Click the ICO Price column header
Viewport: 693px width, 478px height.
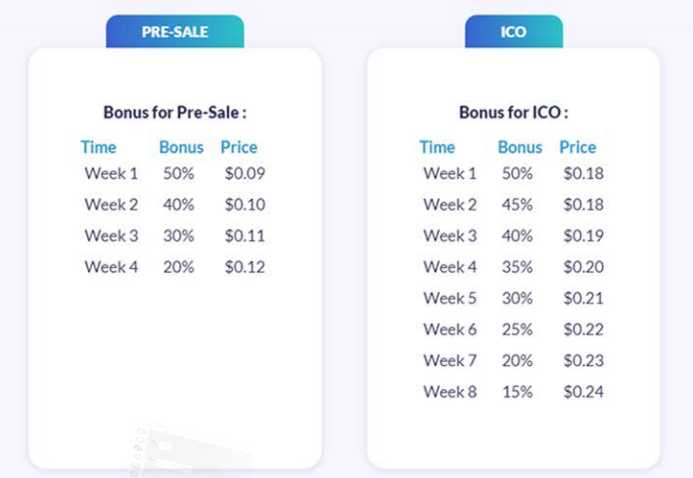578,147
